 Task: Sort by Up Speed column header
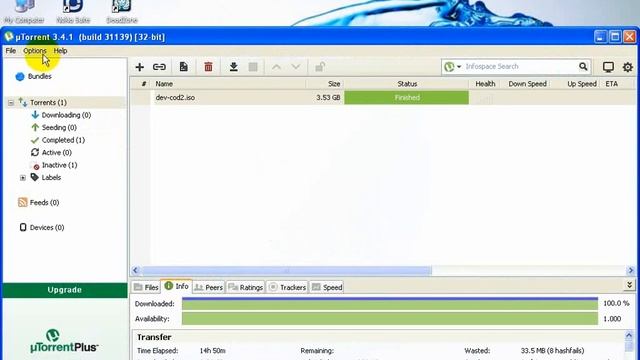click(x=581, y=84)
